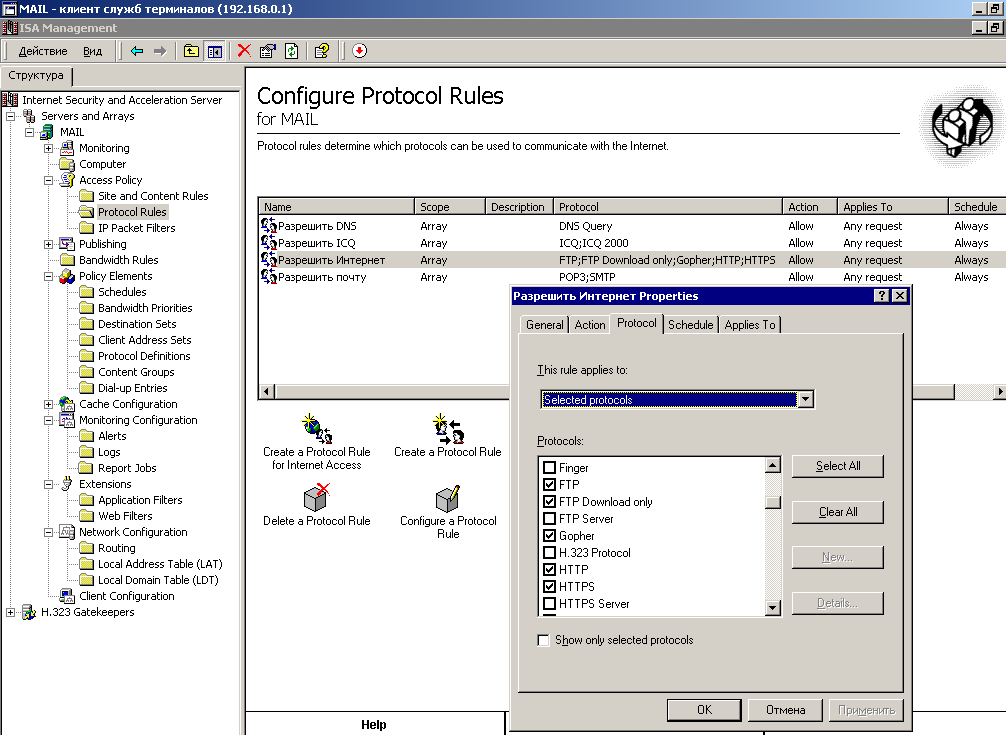Image resolution: width=1006 pixels, height=735 pixels.
Task: Click the Cache Configuration node icon
Action: click(x=67, y=404)
